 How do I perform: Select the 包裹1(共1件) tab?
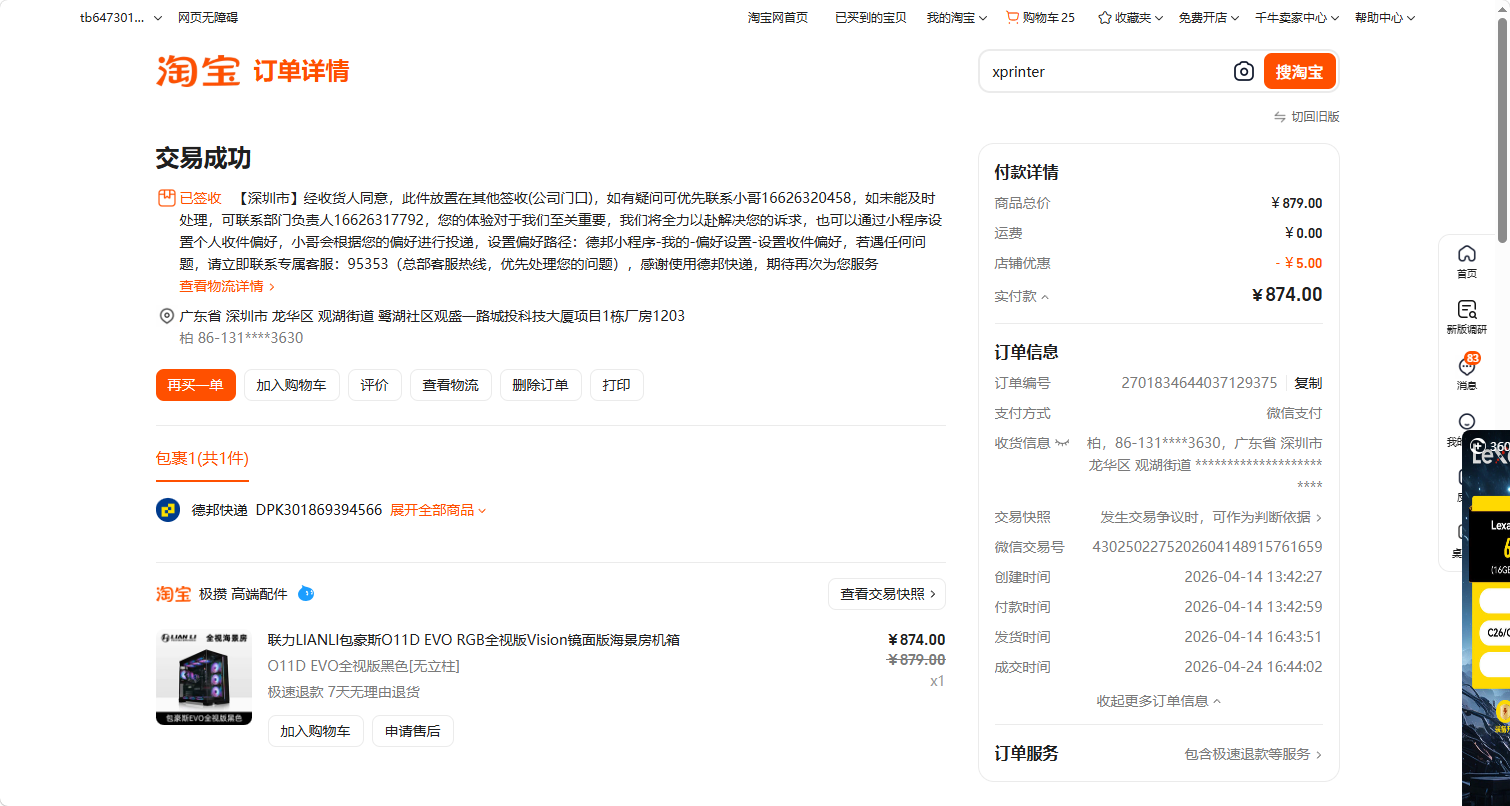pyautogui.click(x=202, y=459)
